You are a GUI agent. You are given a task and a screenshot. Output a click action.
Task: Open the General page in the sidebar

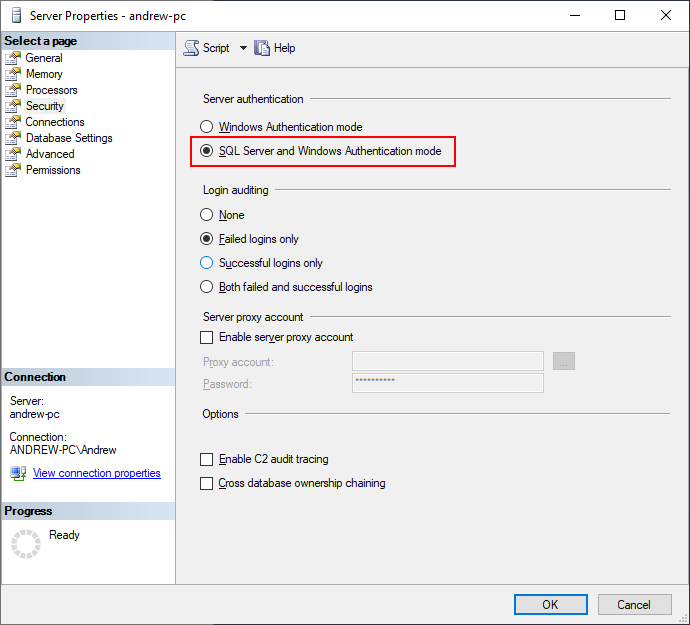coord(44,58)
